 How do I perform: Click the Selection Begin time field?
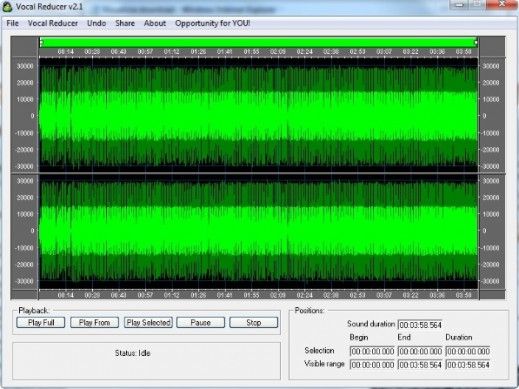(372, 351)
